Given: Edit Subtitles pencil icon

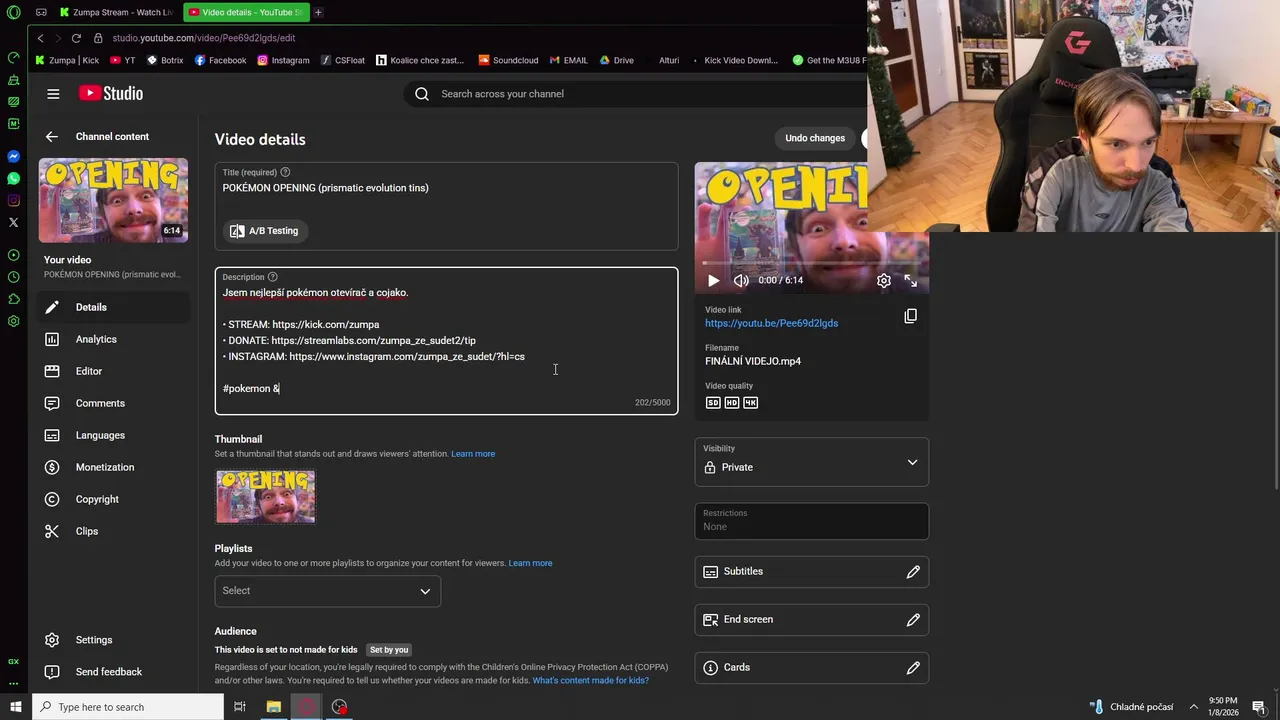Looking at the screenshot, I should click(x=913, y=572).
